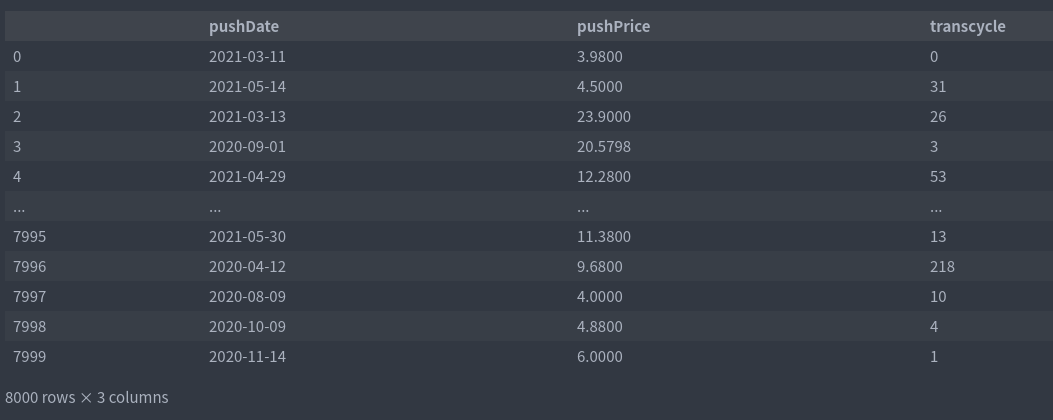Click the row index 7995
This screenshot has width=1053, height=420.
30,237
